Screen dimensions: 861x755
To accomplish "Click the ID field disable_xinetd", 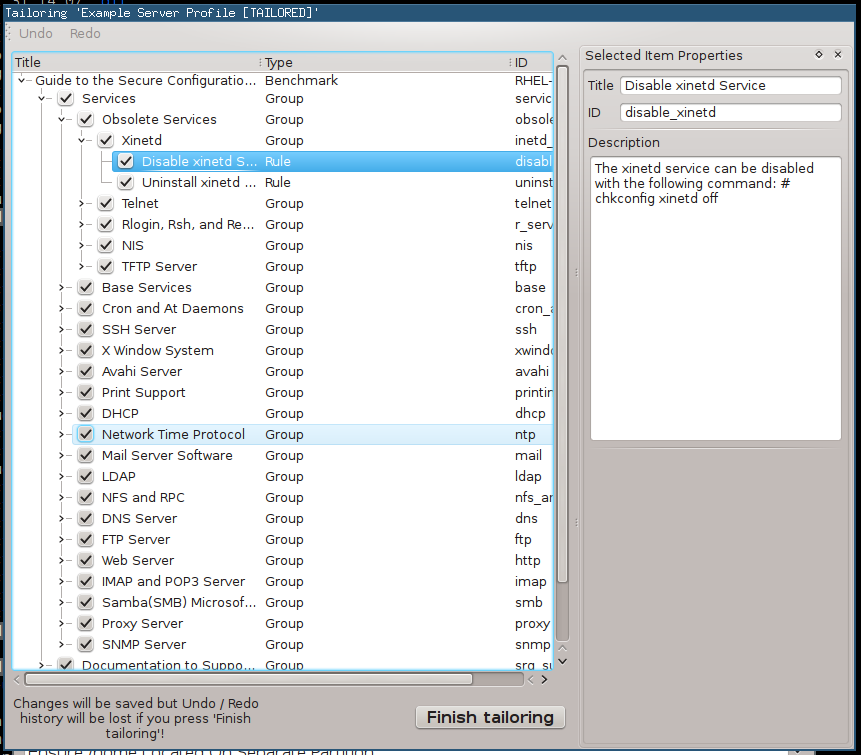I will tap(730, 113).
